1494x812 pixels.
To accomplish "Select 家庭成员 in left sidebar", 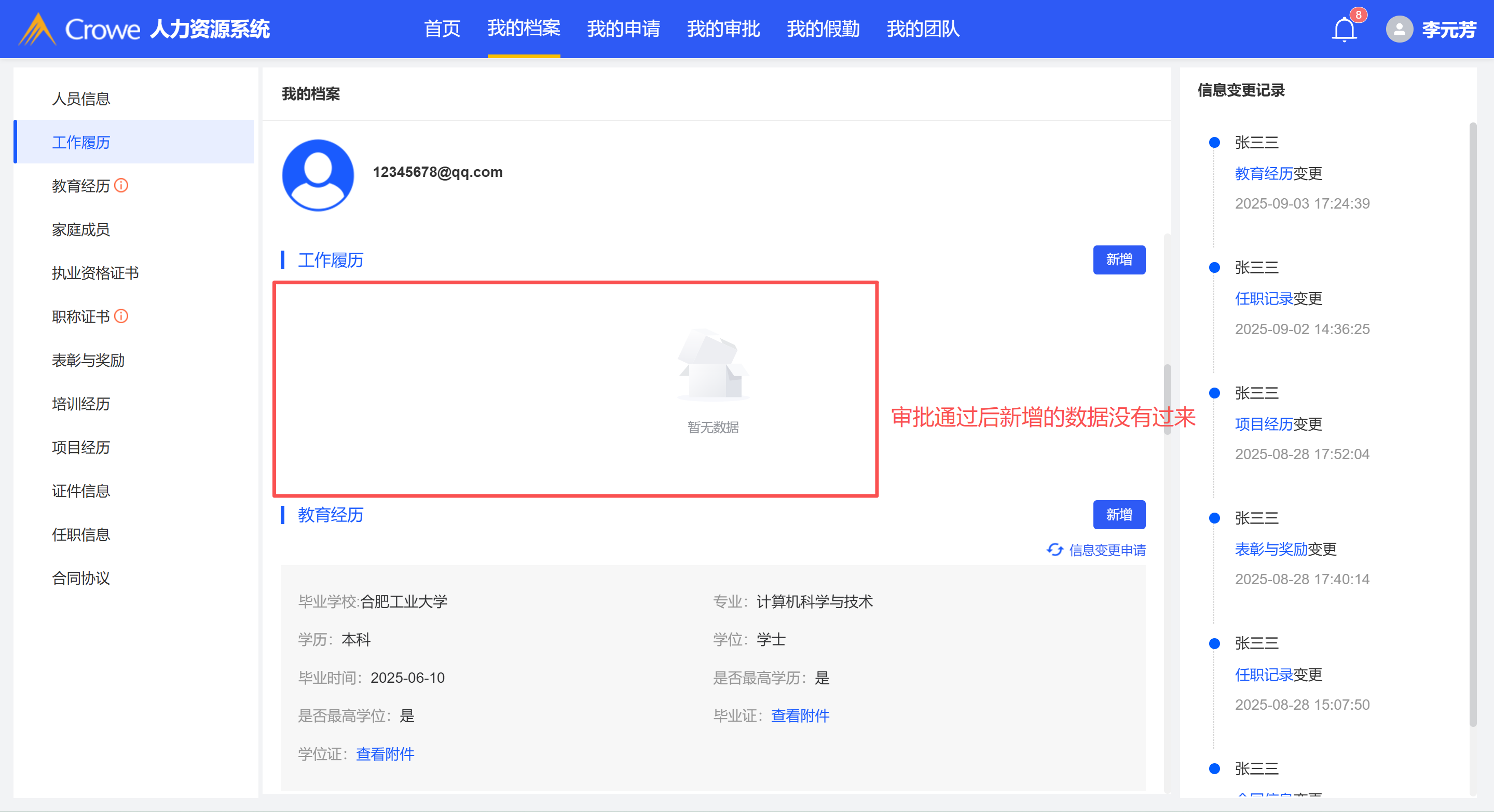I will coord(80,230).
